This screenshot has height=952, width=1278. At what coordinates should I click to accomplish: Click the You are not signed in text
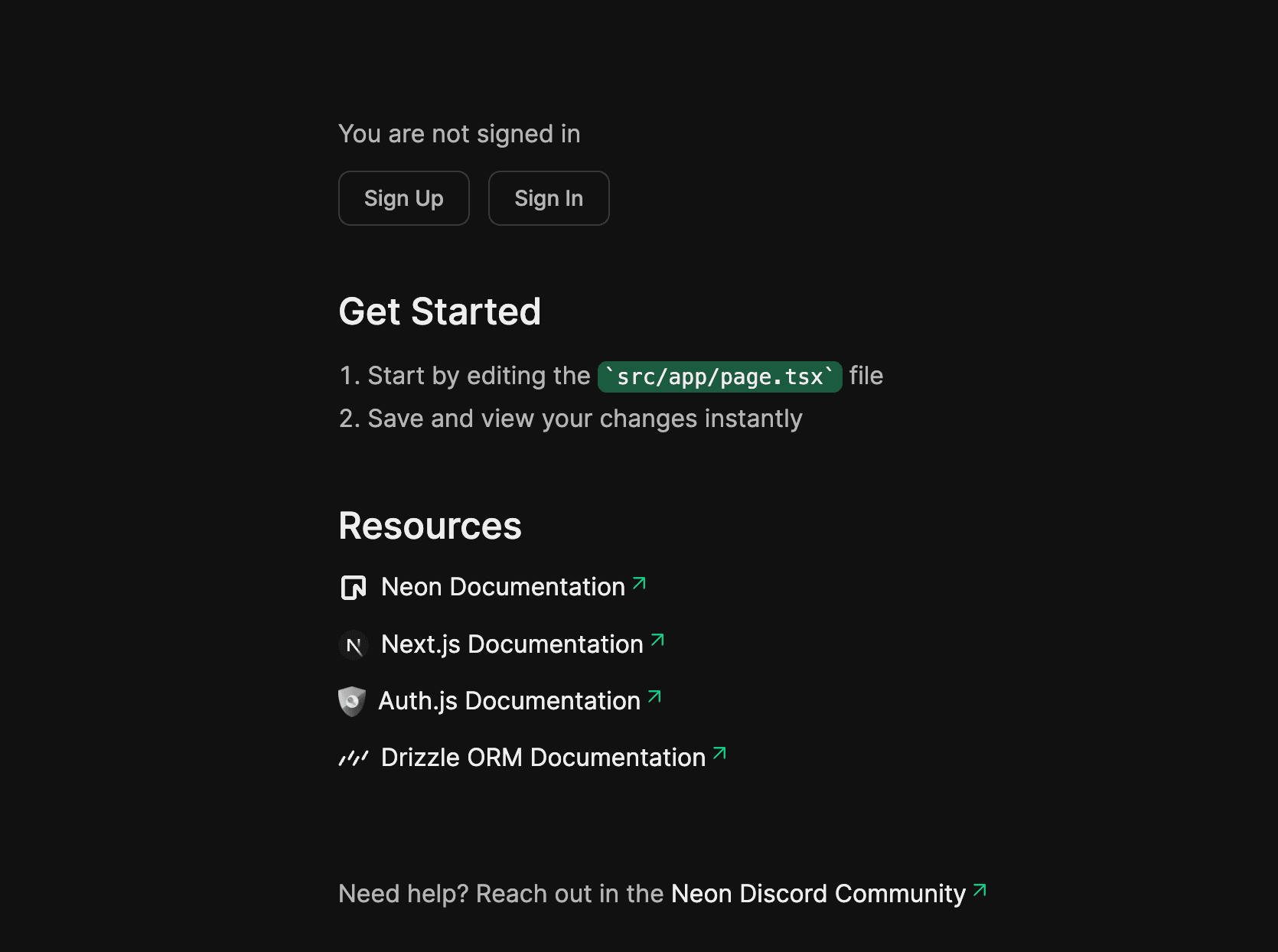tap(459, 133)
